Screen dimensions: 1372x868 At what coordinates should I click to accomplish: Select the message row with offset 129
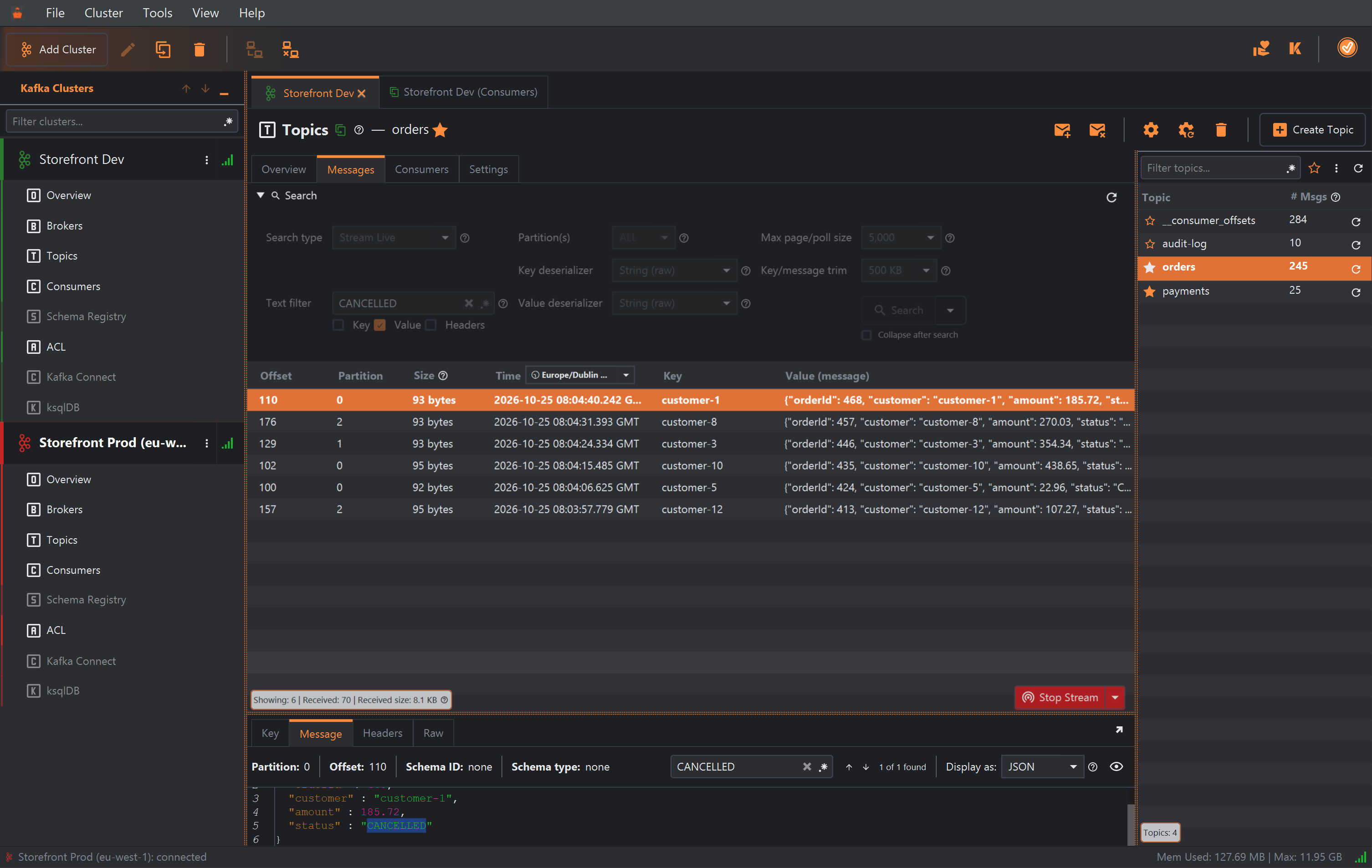pos(691,444)
